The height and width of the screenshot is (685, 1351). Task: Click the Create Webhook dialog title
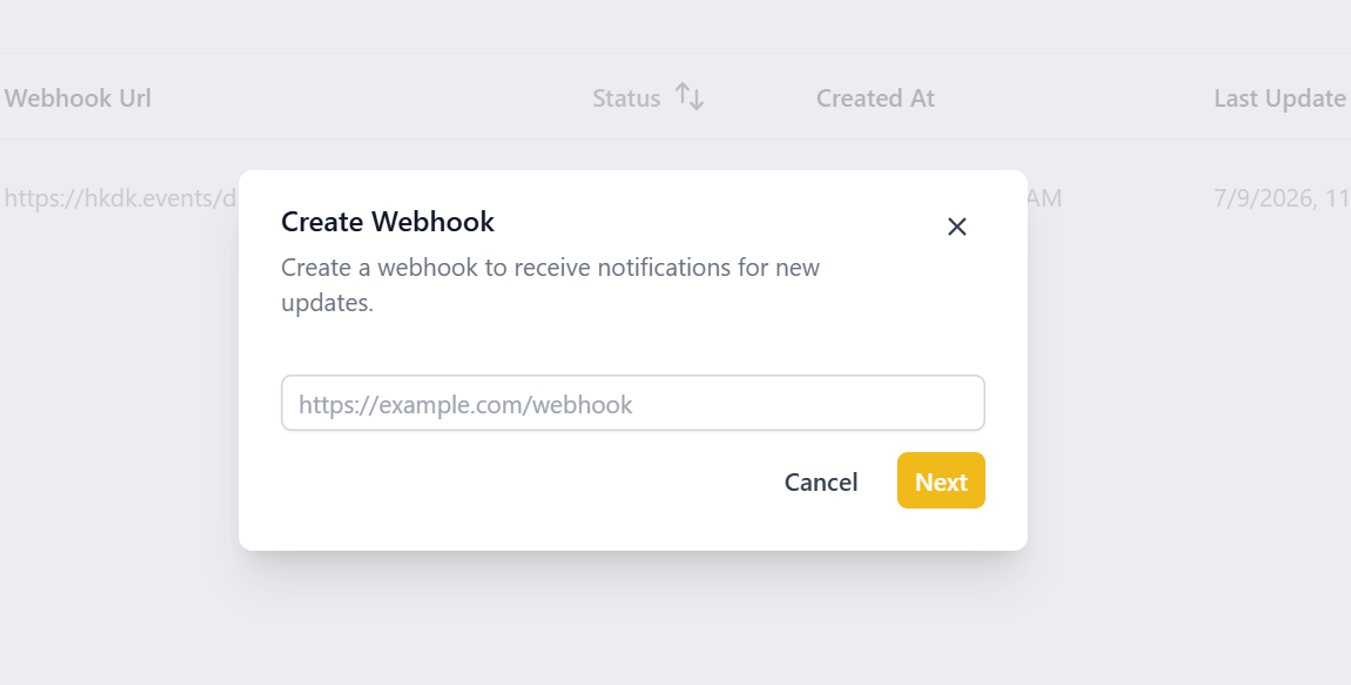click(388, 221)
